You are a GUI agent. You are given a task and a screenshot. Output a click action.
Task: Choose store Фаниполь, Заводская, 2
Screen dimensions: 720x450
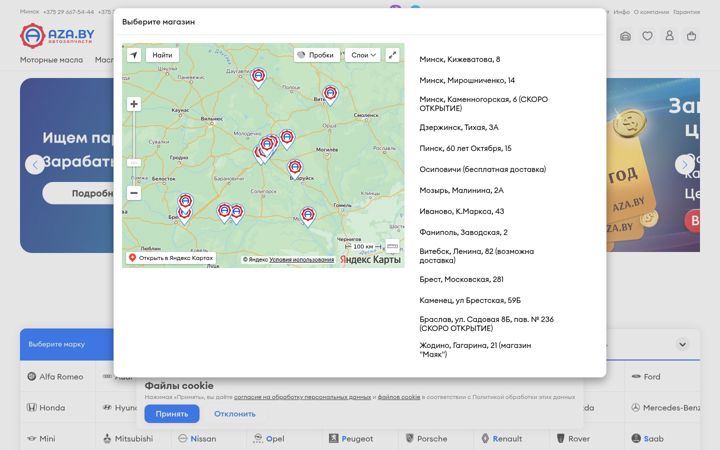(x=463, y=232)
